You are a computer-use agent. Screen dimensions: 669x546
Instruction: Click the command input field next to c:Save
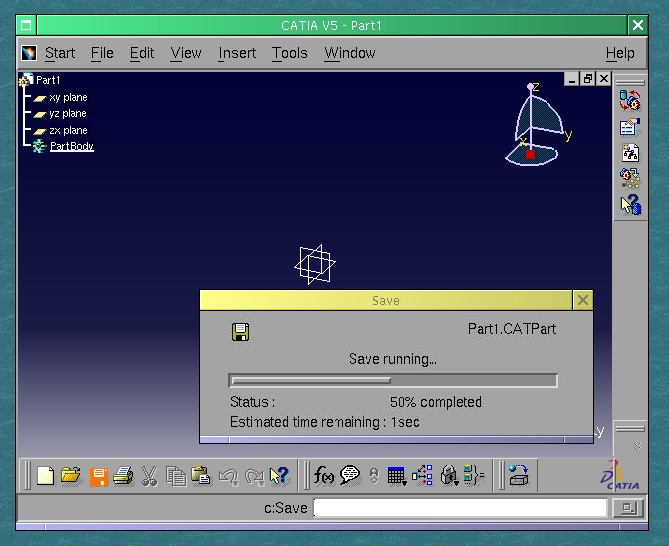point(460,508)
